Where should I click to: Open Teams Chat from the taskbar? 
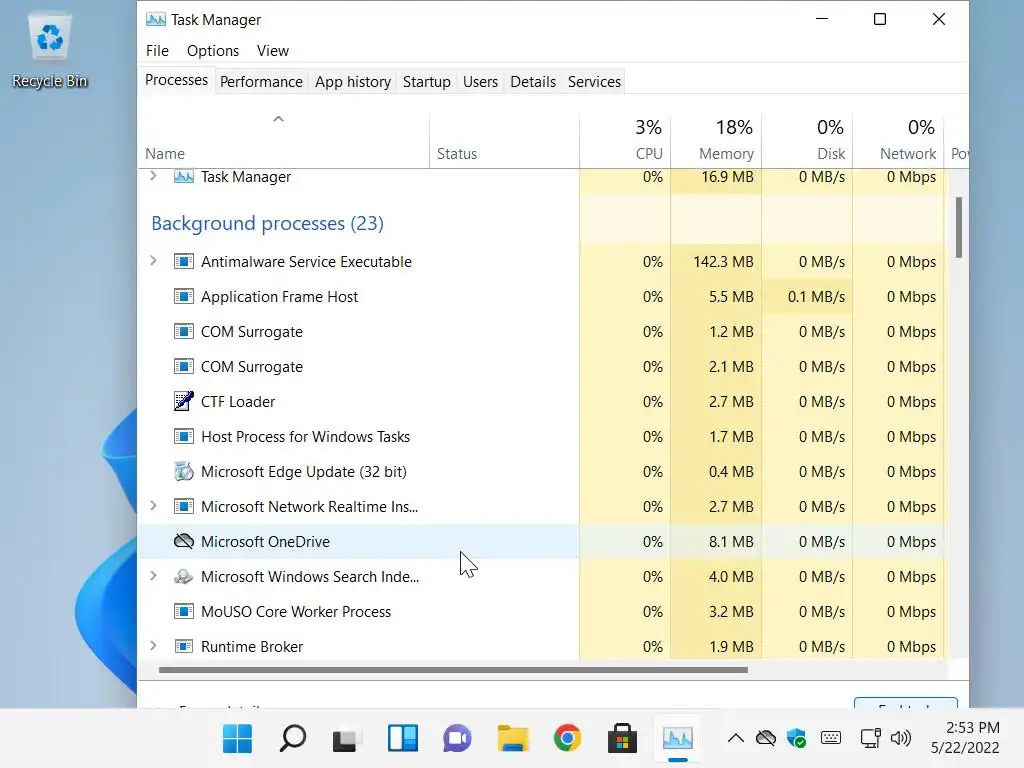click(x=457, y=739)
